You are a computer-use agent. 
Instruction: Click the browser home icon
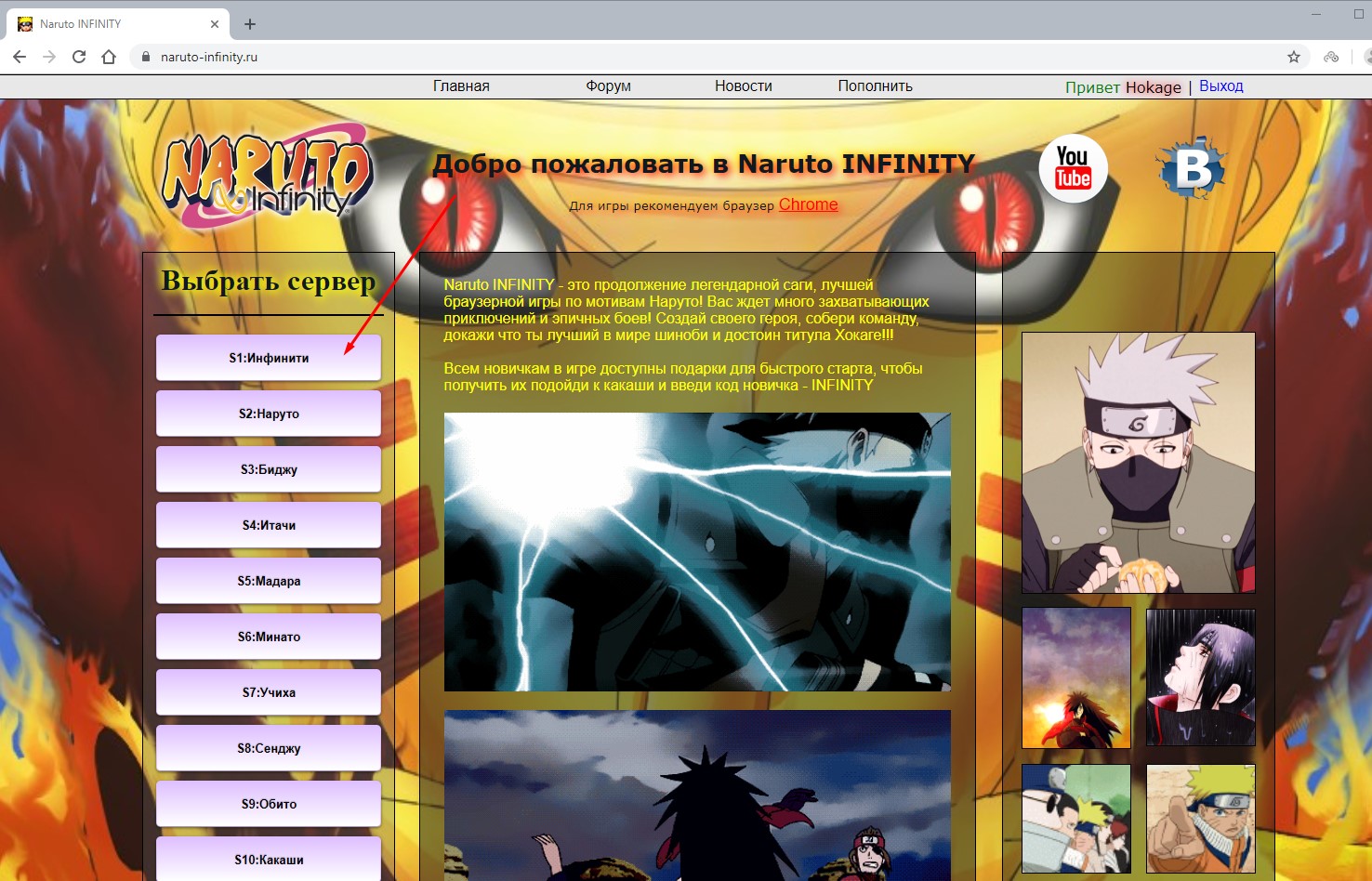point(109,57)
